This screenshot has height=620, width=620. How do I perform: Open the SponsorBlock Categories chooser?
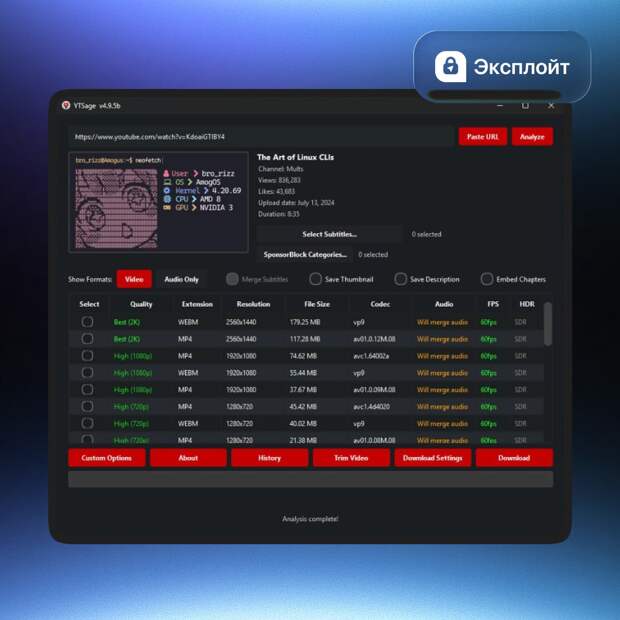coord(305,255)
